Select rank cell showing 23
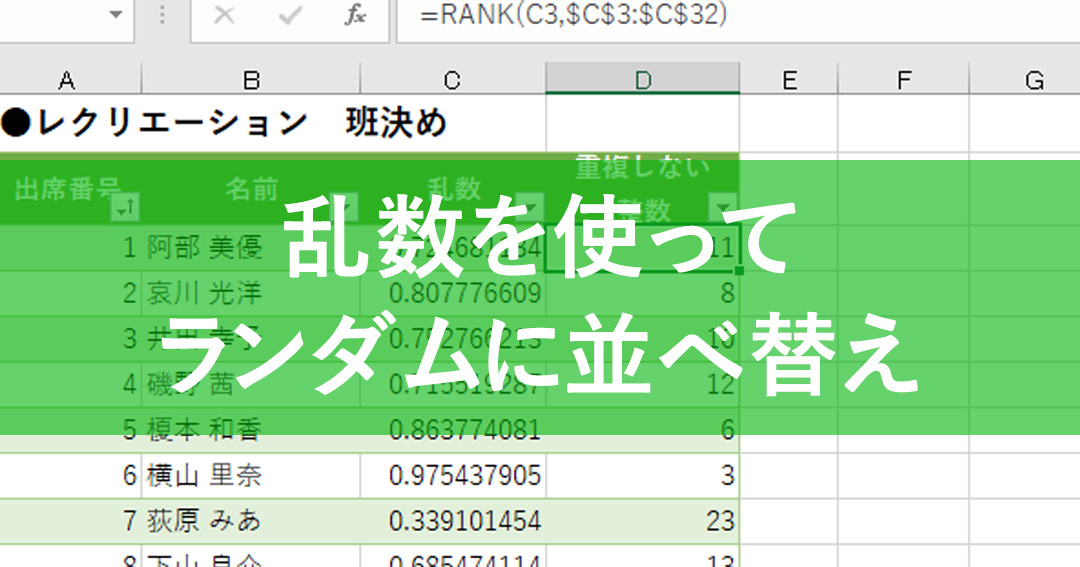 pyautogui.click(x=643, y=521)
